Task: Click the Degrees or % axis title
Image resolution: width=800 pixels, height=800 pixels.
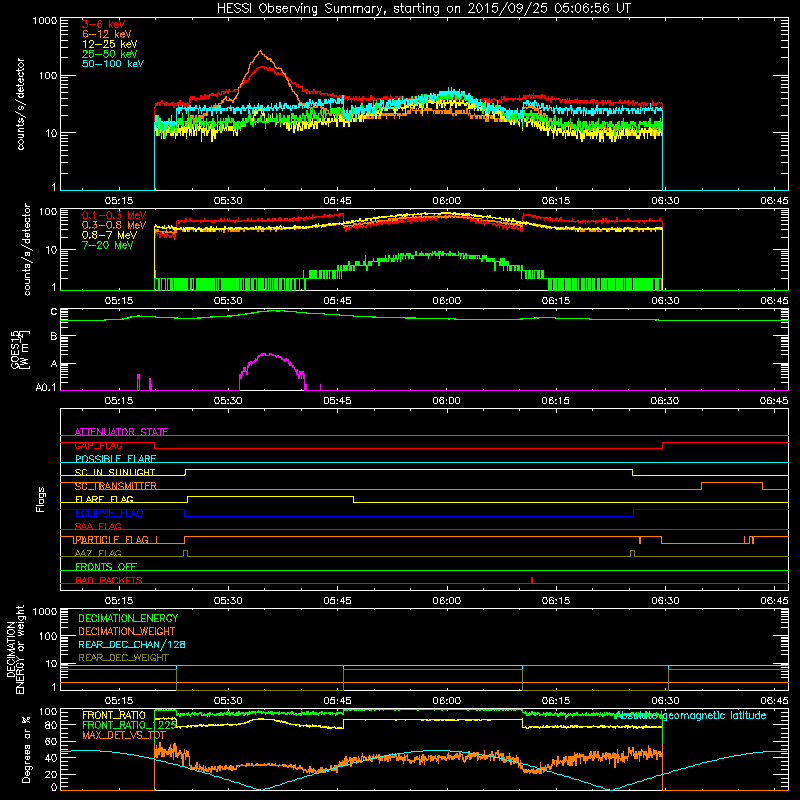Action: pyautogui.click(x=26, y=749)
